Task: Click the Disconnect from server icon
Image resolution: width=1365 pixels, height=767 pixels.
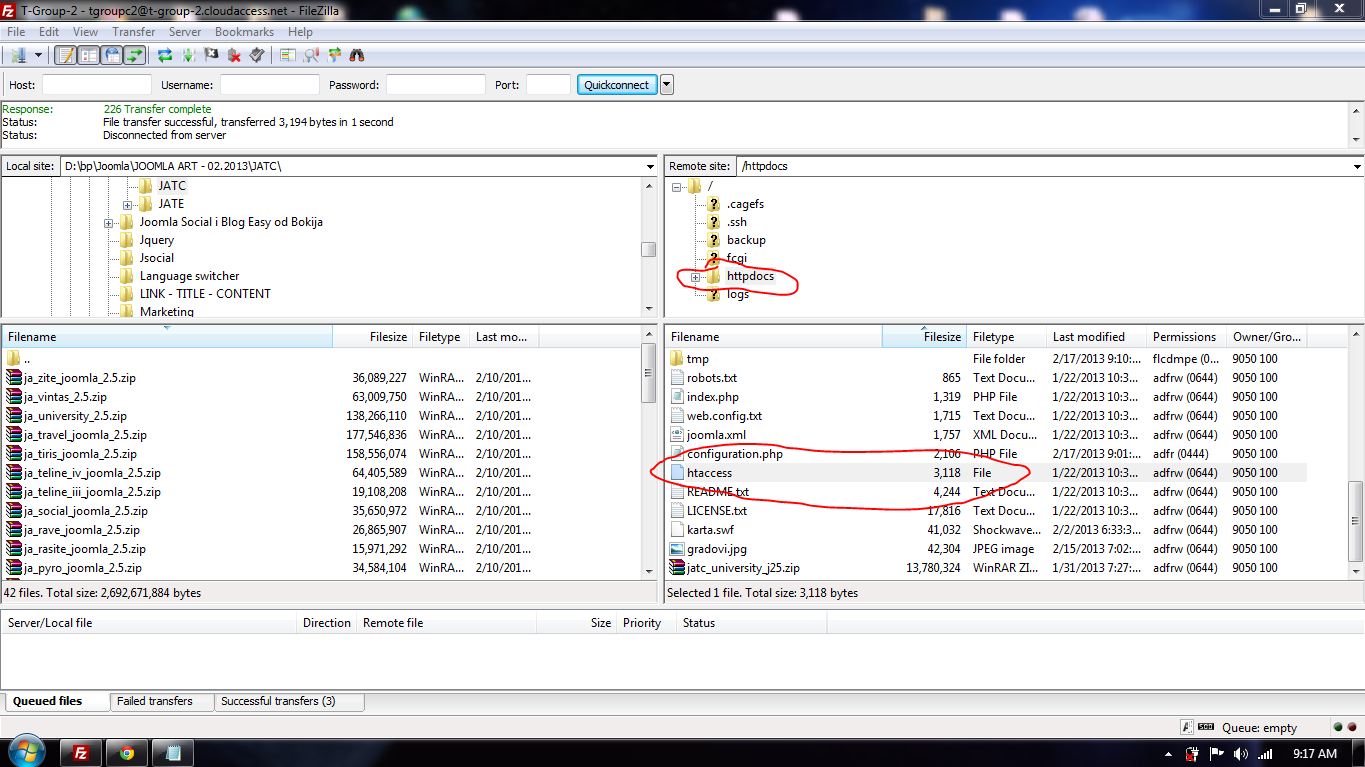Action: tap(234, 56)
